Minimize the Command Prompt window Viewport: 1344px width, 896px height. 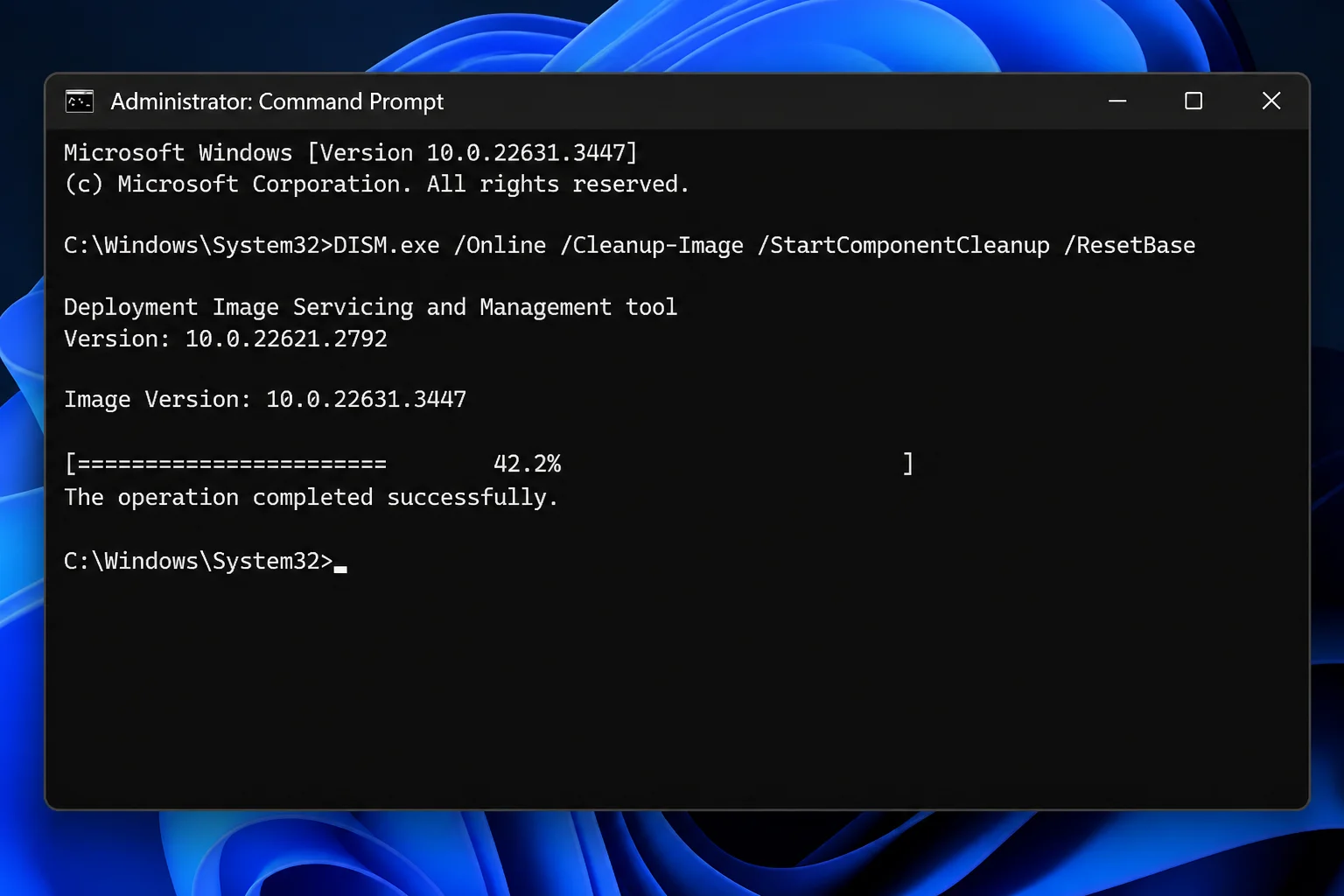pos(1117,101)
